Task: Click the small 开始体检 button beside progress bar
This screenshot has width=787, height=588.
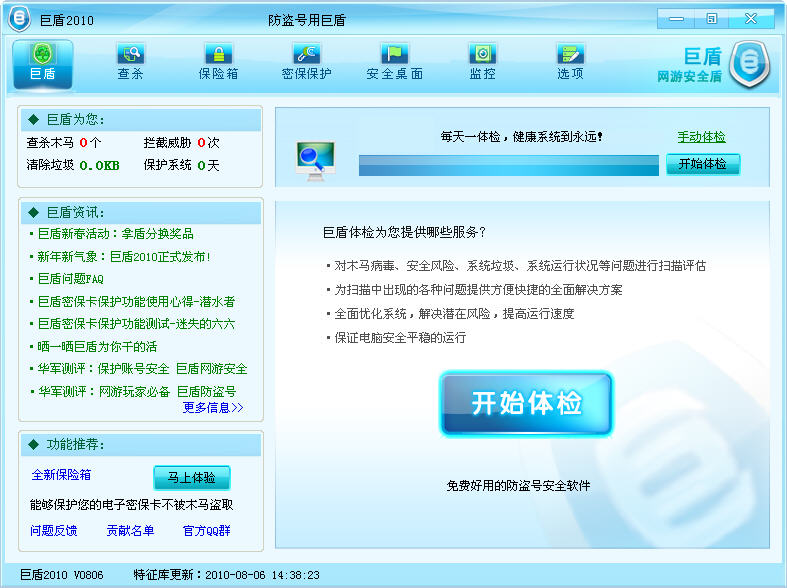Action: click(703, 164)
